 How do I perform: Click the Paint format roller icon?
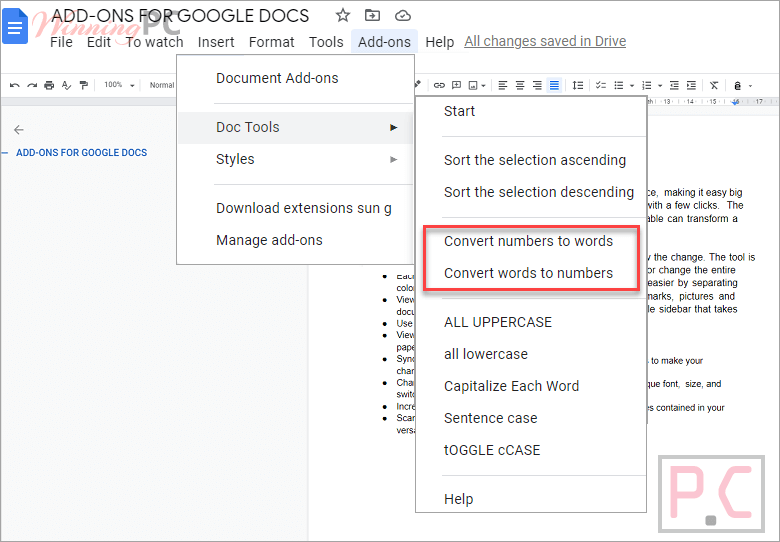(x=84, y=86)
